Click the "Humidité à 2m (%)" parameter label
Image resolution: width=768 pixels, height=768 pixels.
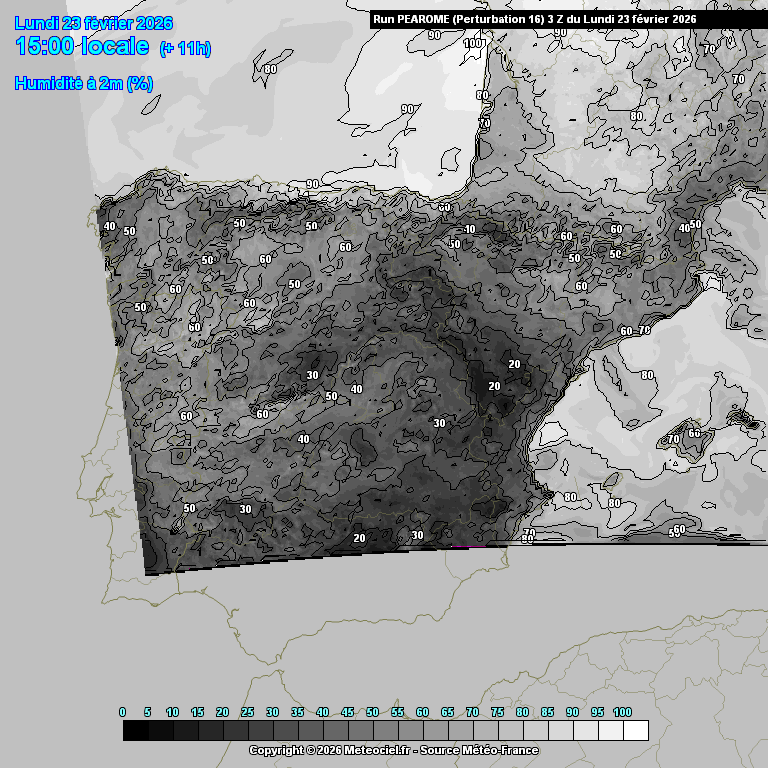point(83,84)
